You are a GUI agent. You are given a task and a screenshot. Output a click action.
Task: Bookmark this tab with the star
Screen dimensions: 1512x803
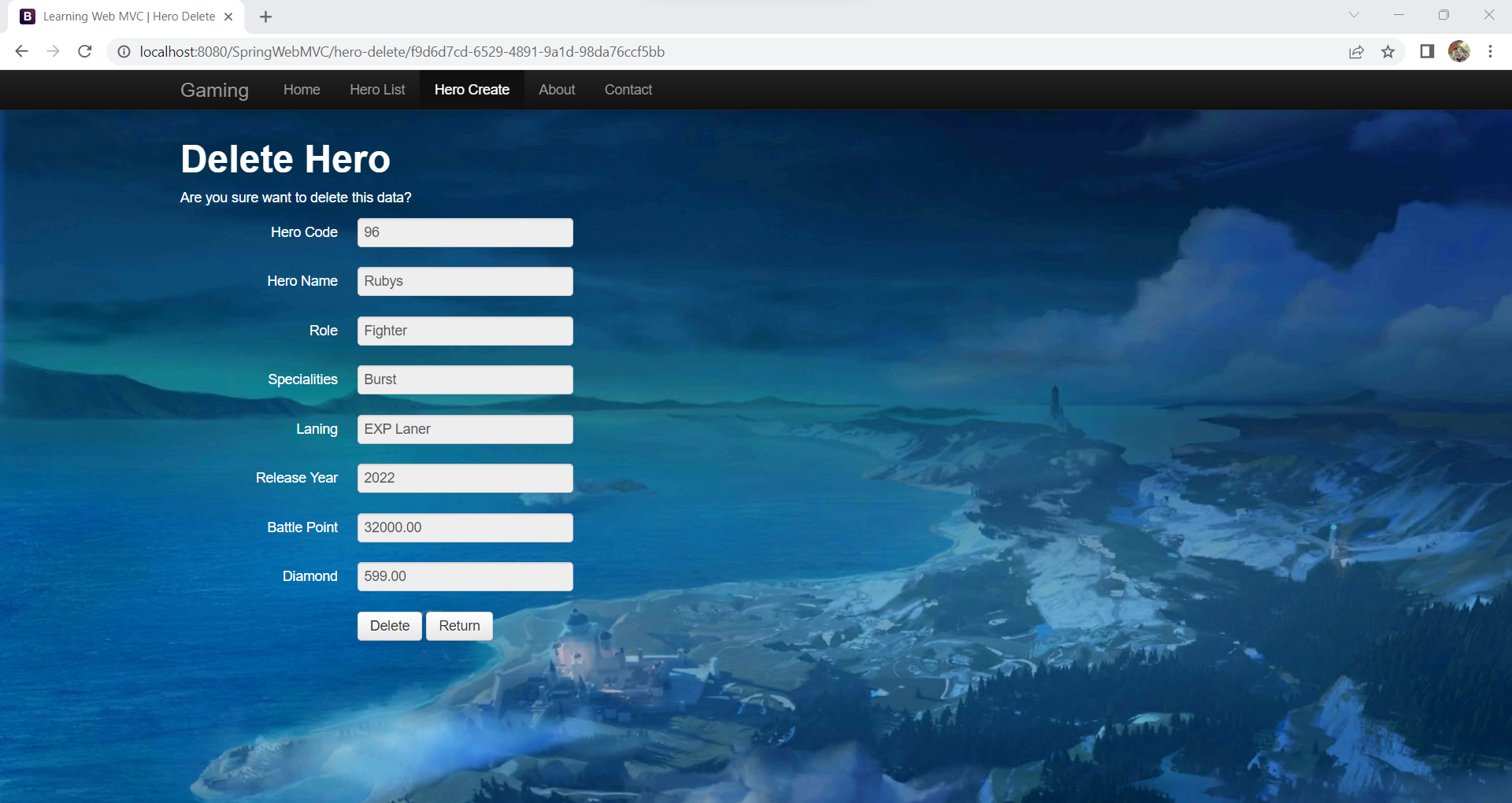click(1388, 52)
